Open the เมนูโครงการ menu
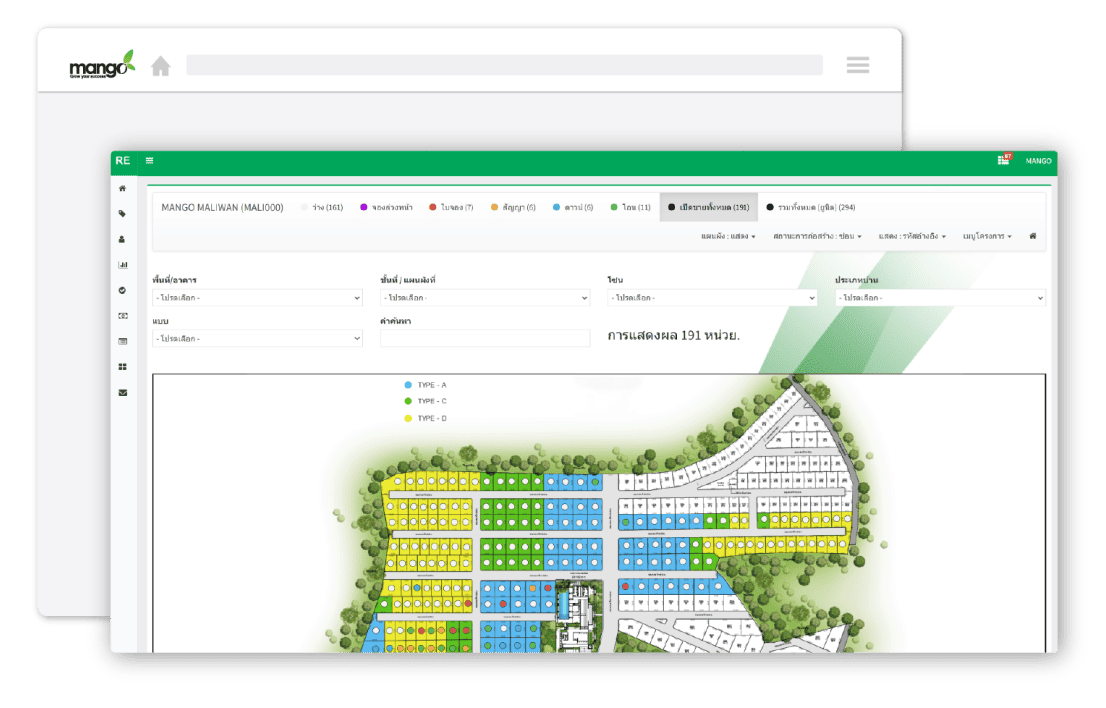 986,236
